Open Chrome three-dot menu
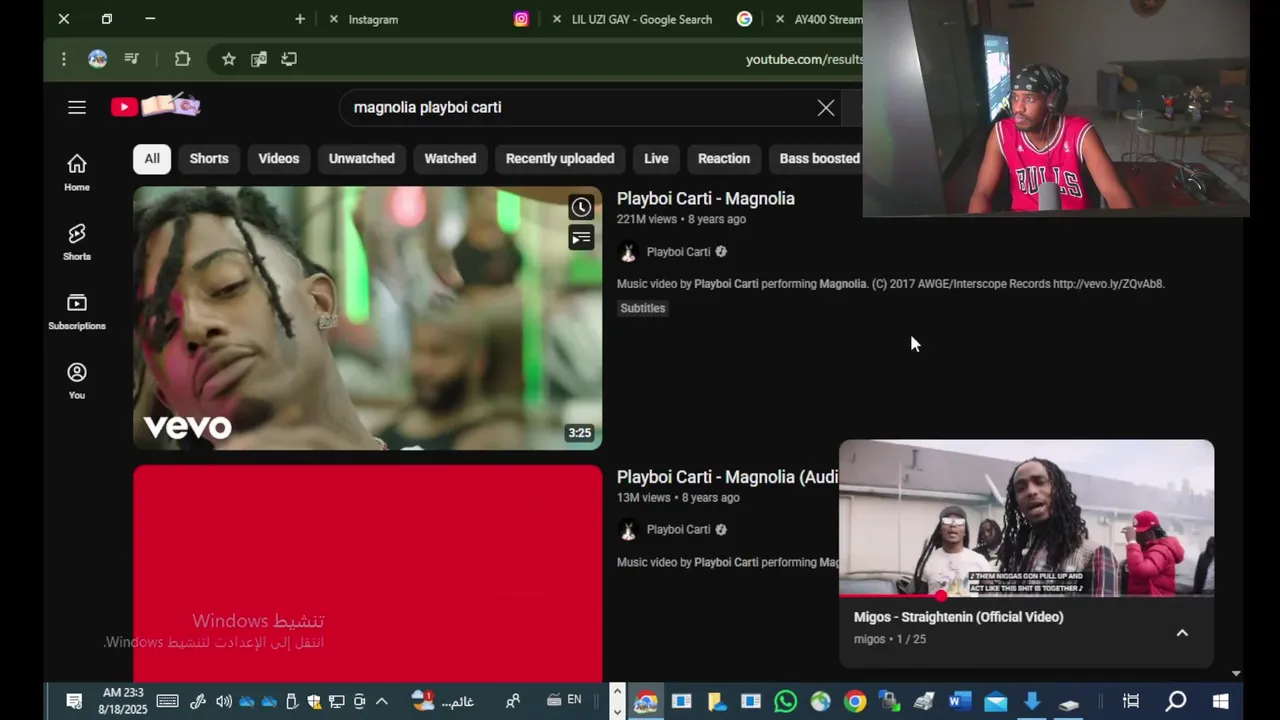 tap(64, 59)
